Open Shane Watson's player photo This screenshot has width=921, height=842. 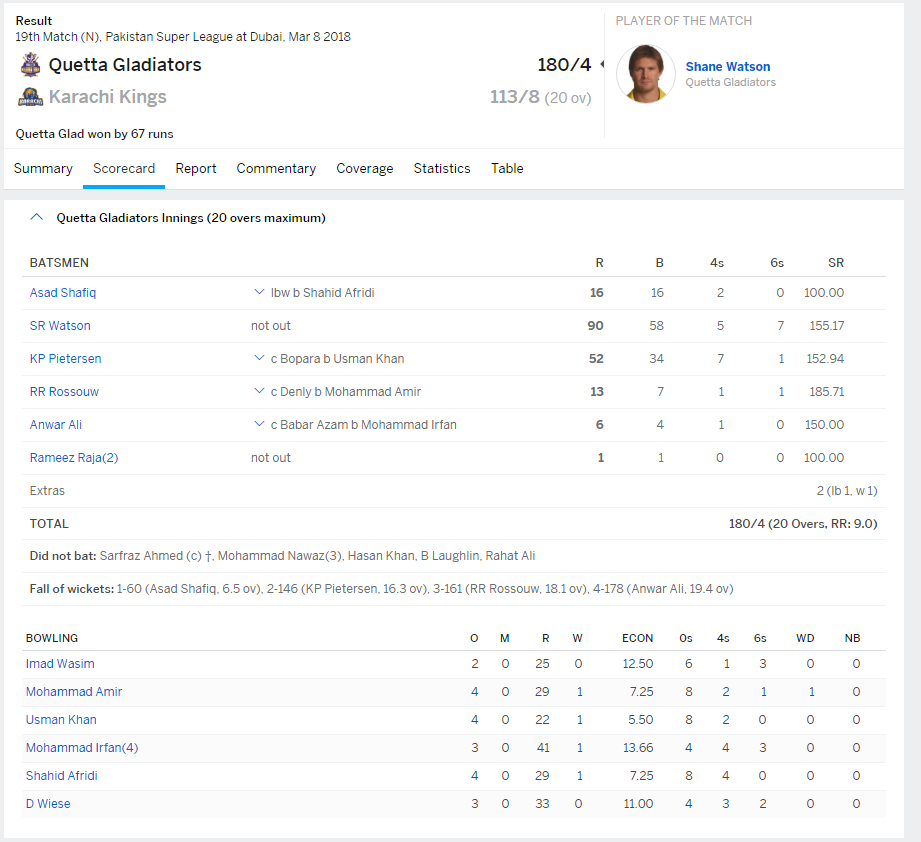tap(645, 74)
